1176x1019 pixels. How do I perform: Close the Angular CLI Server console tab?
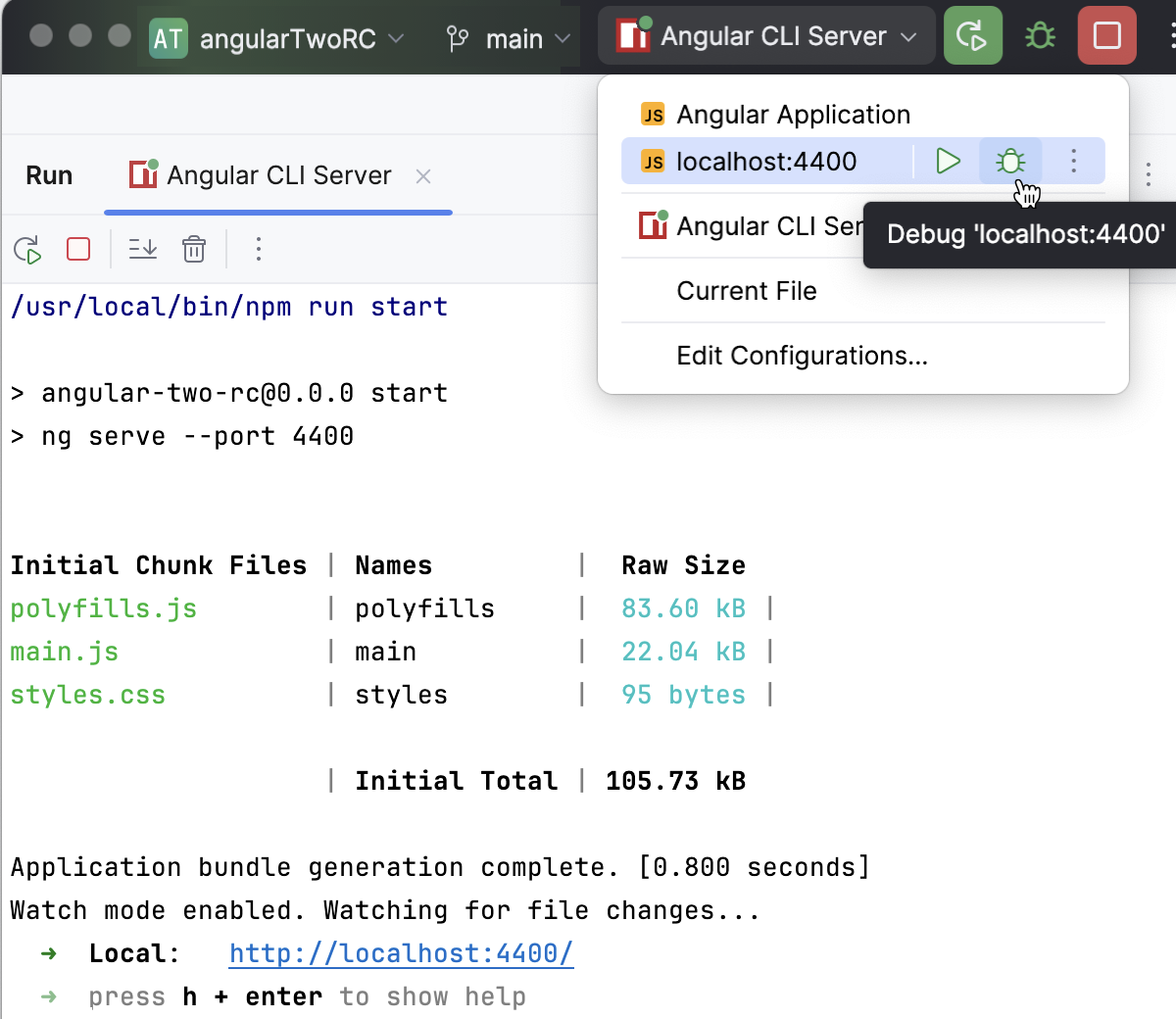tap(422, 175)
